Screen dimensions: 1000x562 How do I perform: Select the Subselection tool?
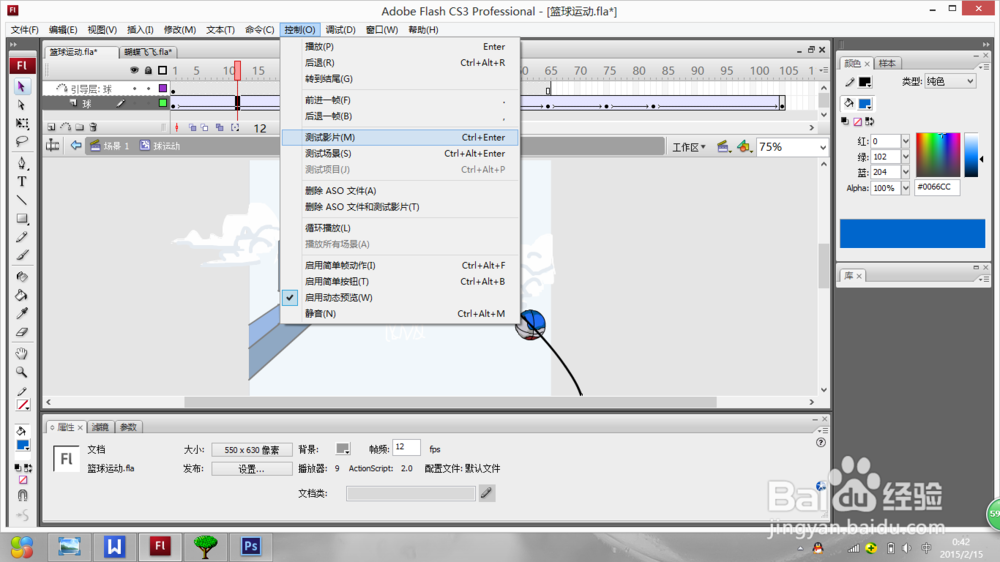[22, 105]
